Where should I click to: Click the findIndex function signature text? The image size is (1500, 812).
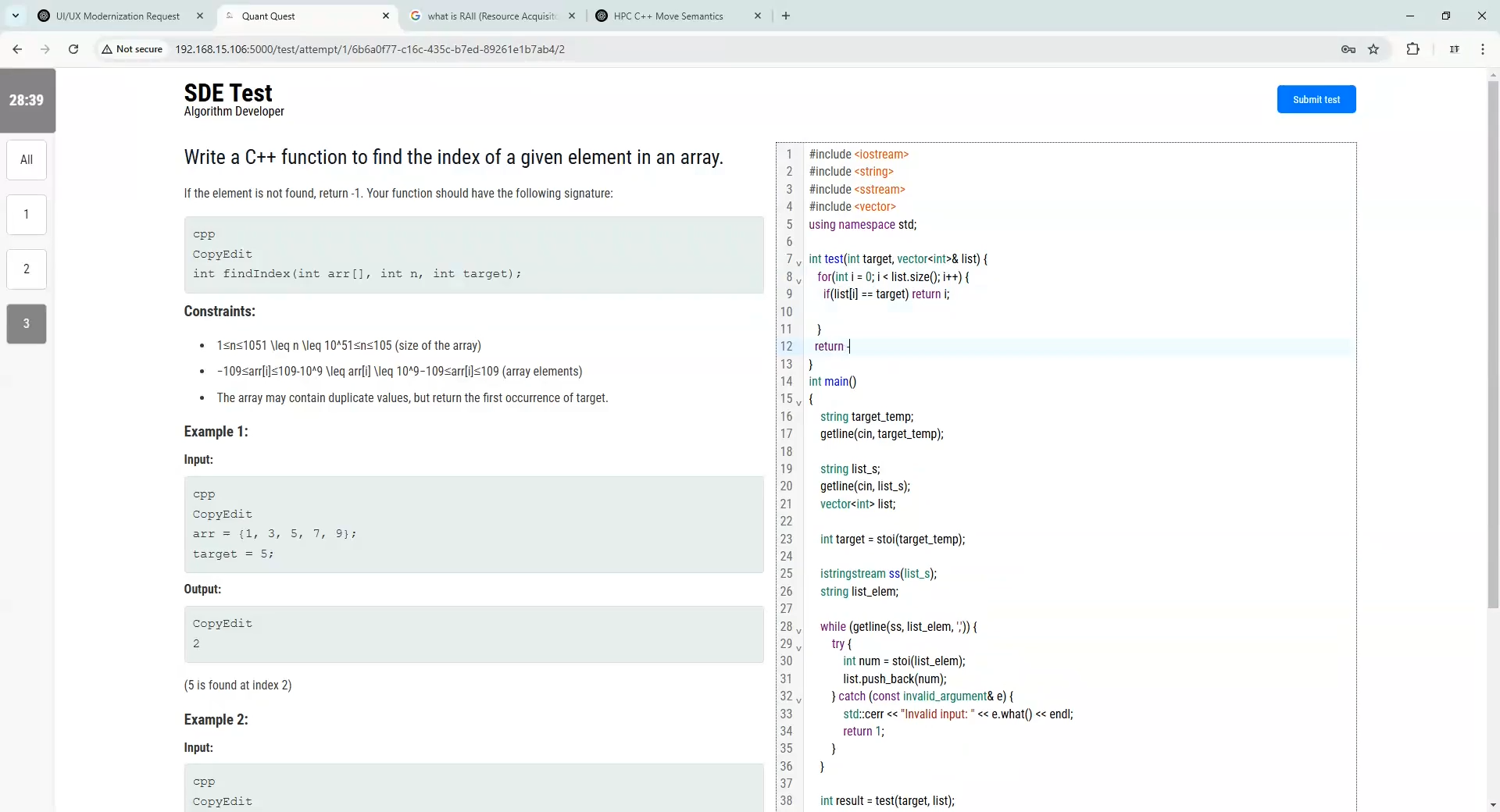(x=357, y=274)
